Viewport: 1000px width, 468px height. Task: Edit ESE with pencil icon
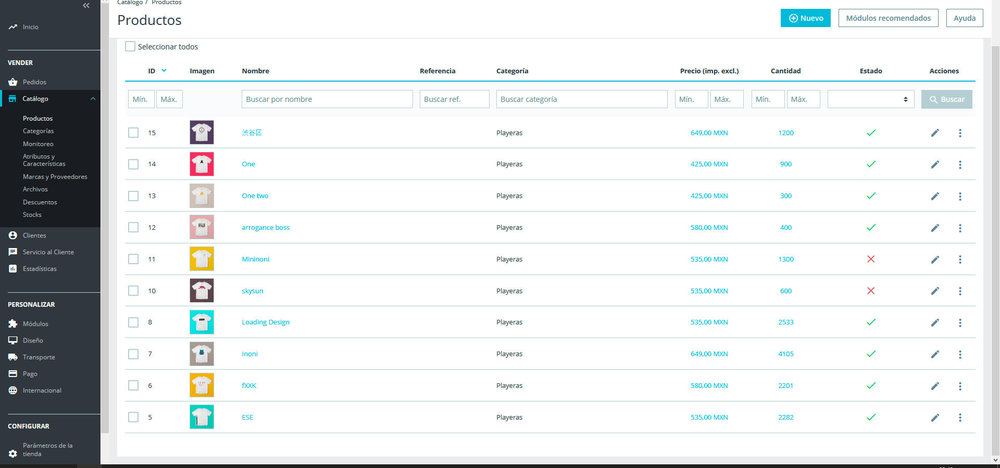(x=935, y=417)
